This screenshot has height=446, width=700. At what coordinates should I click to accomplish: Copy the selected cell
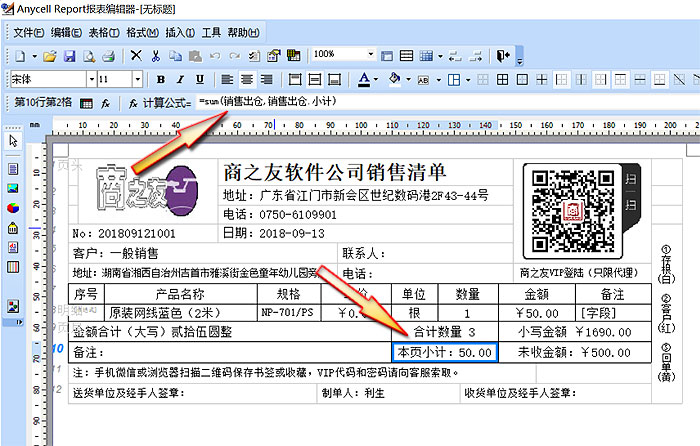coord(175,56)
